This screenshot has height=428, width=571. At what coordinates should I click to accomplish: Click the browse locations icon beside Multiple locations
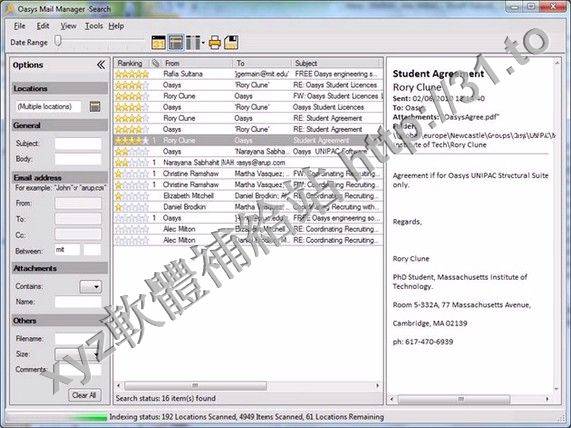pos(95,106)
